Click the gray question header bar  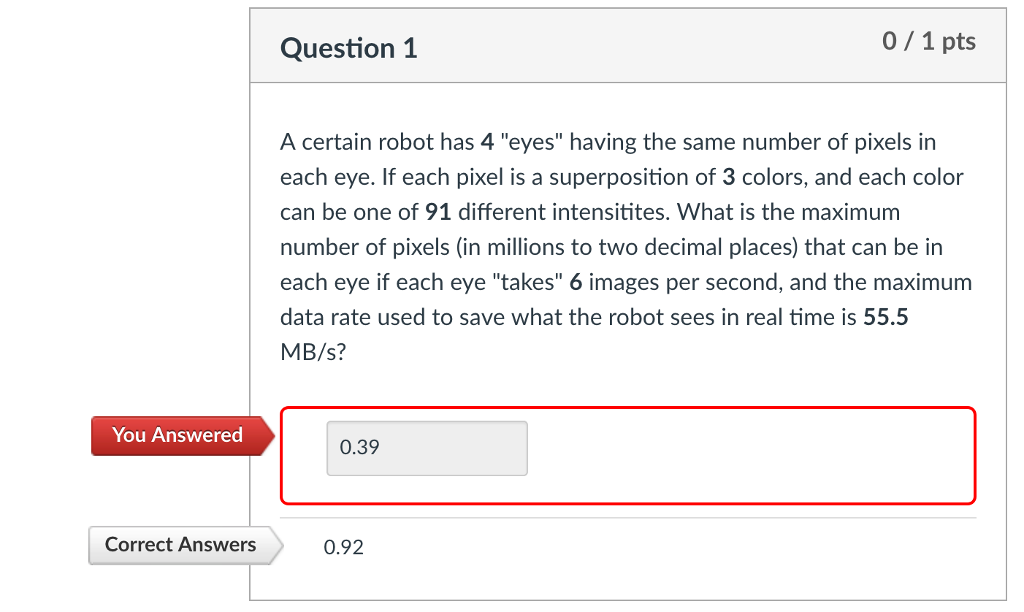650,46
